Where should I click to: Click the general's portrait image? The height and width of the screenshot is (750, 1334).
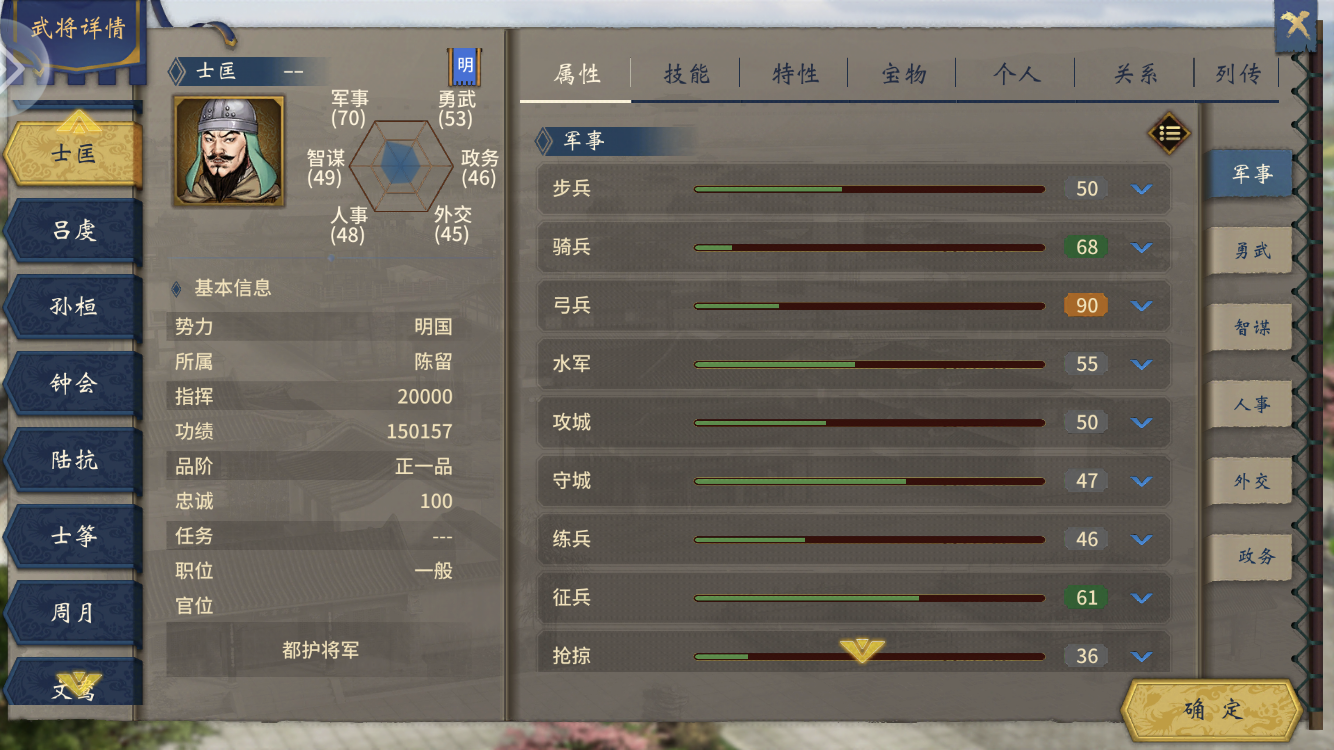tap(229, 151)
